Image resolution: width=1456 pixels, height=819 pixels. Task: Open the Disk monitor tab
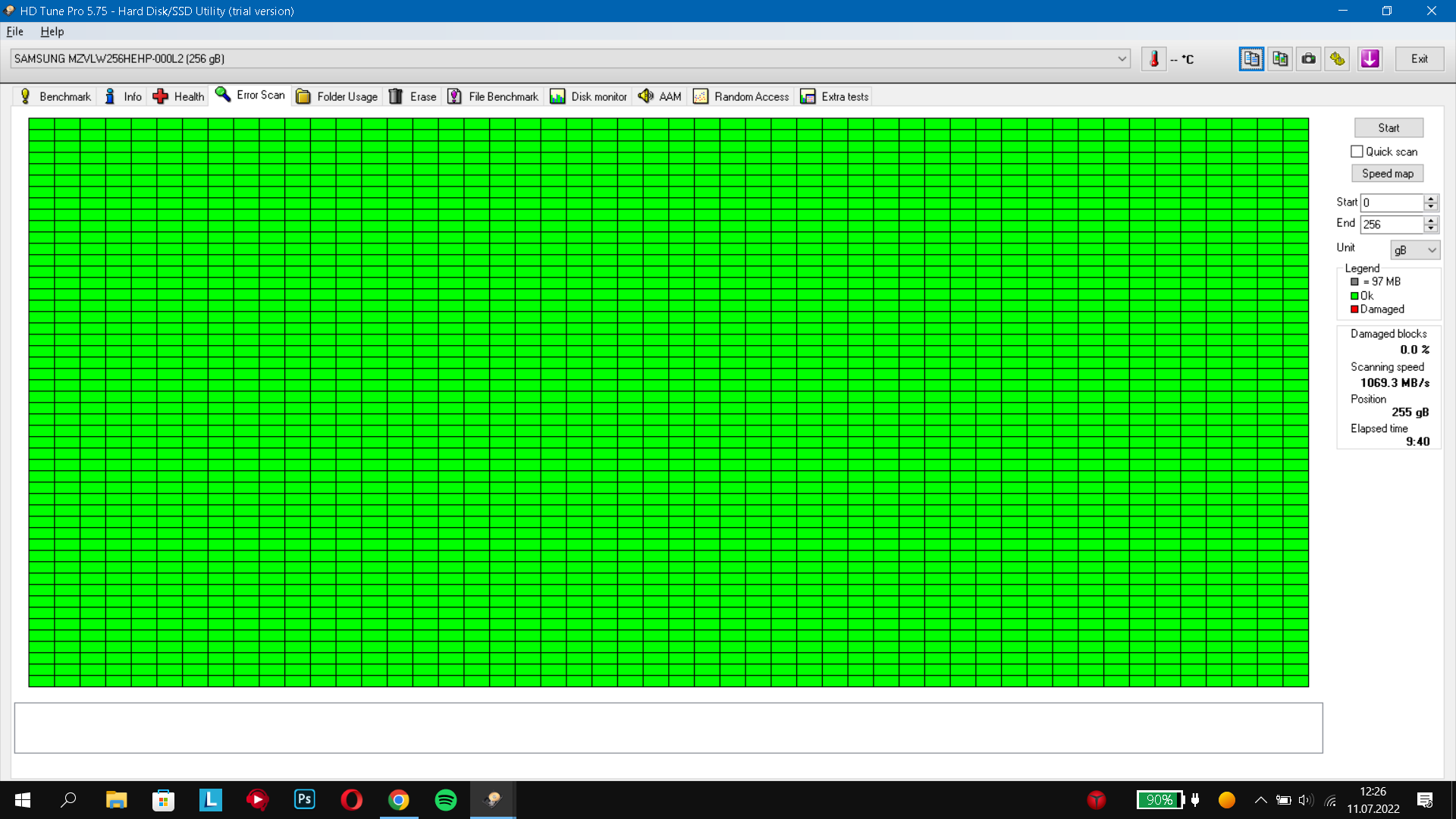coord(588,96)
